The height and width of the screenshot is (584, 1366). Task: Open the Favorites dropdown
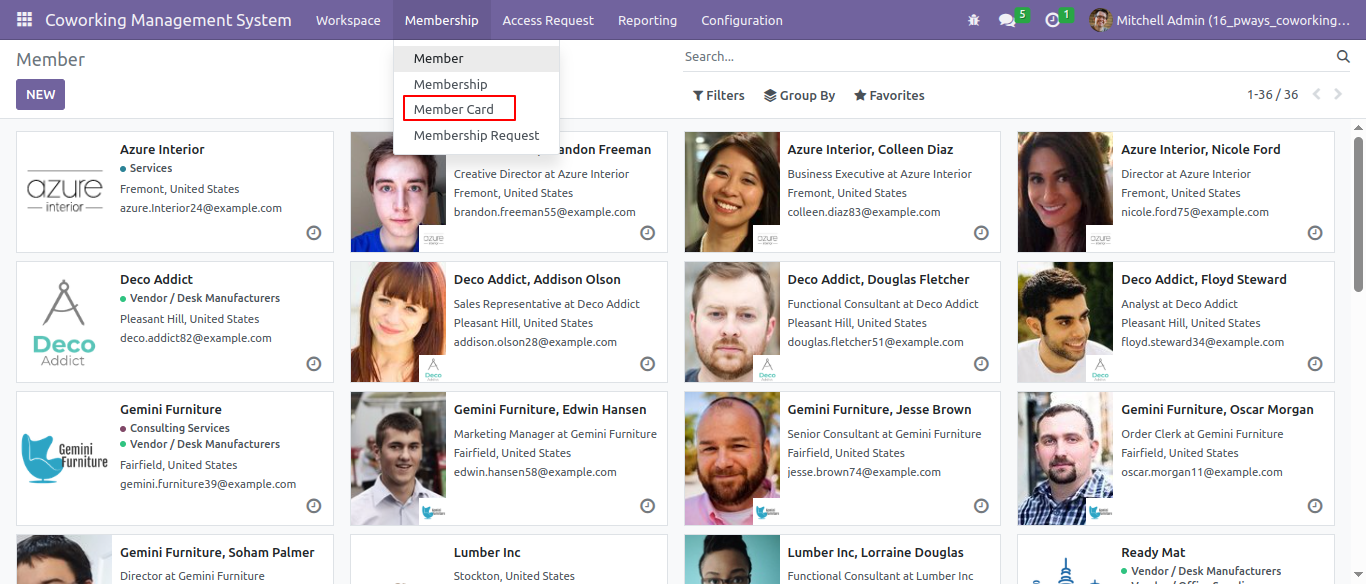click(889, 95)
